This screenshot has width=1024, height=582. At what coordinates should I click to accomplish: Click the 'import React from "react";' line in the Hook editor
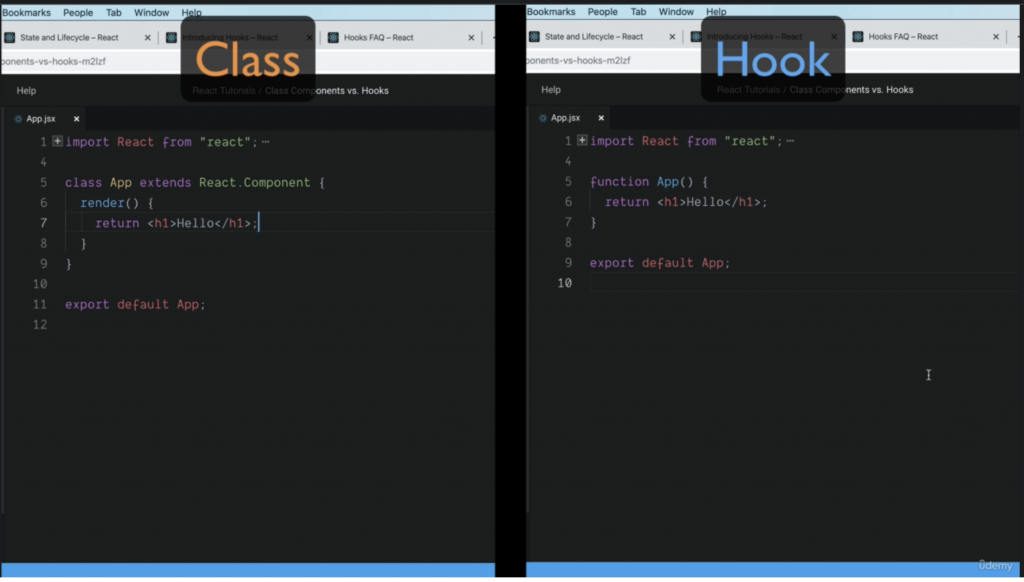[686, 141]
